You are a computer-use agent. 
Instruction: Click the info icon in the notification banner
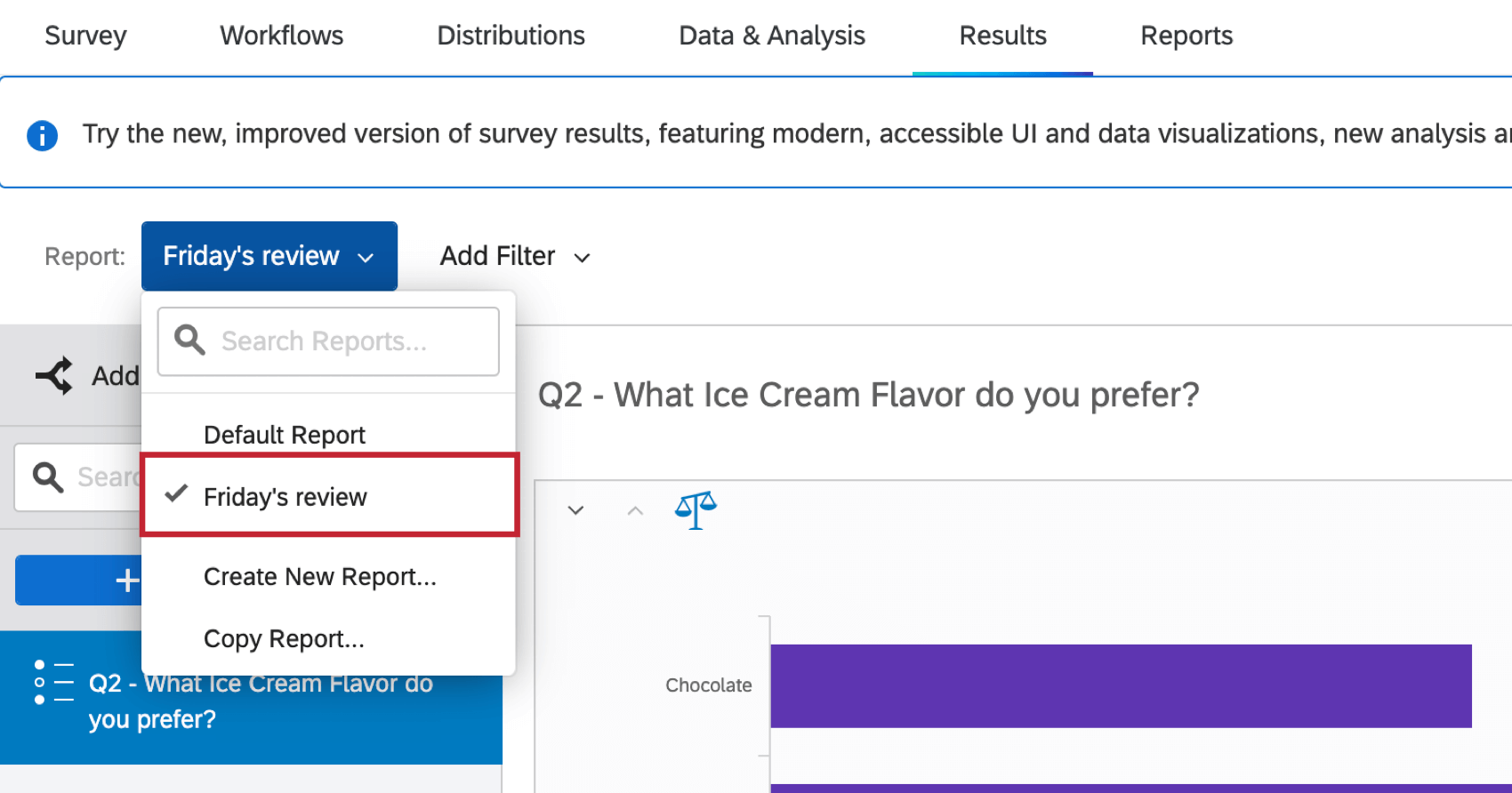42,135
